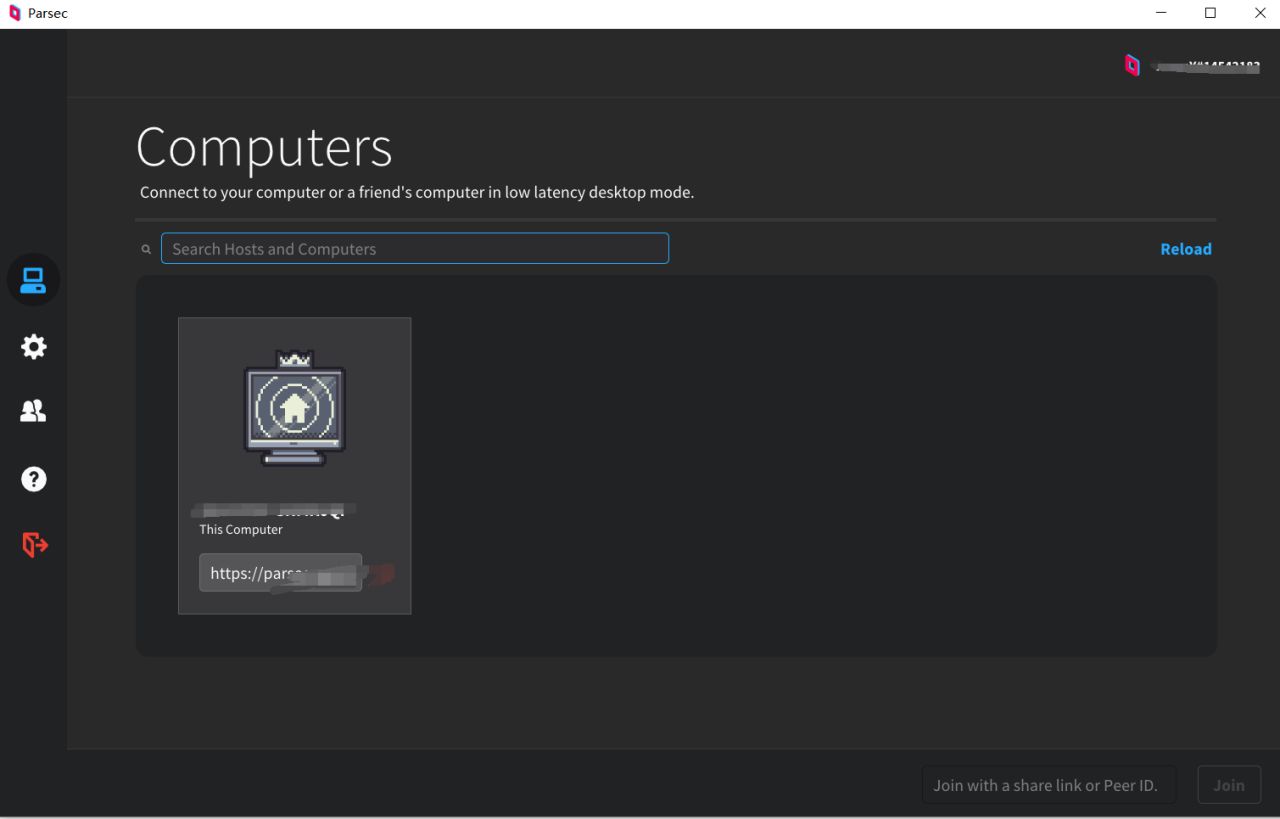Click the Parsec logo in title bar
Image resolution: width=1280 pixels, height=819 pixels.
(x=14, y=13)
